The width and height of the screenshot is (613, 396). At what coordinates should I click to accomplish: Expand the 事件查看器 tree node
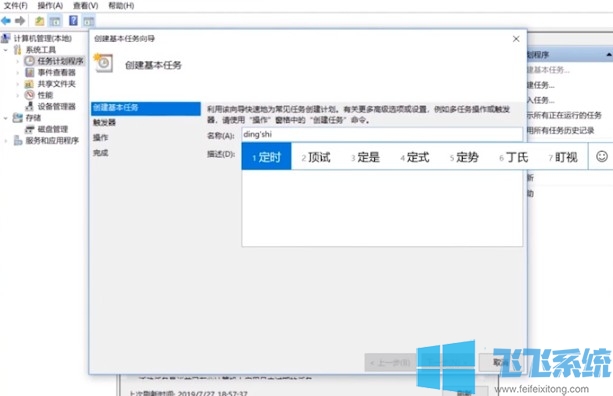tap(18, 73)
